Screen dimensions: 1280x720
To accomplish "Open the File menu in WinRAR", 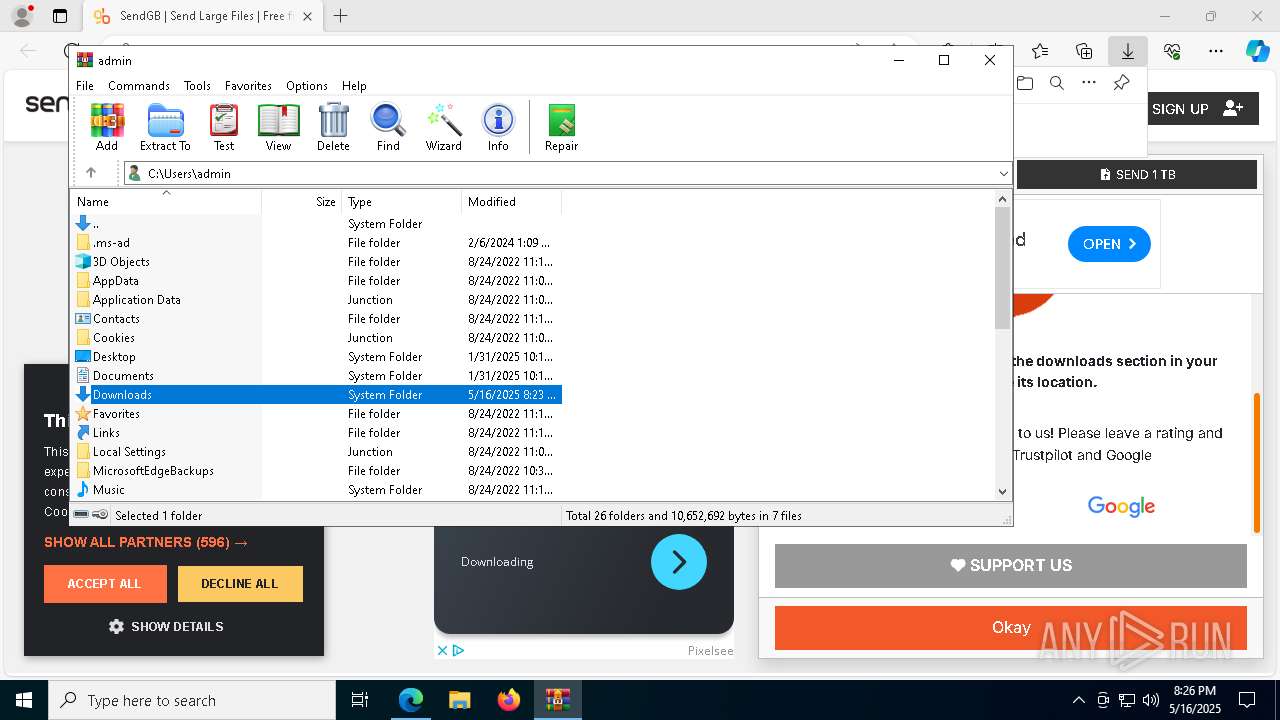I will (85, 86).
